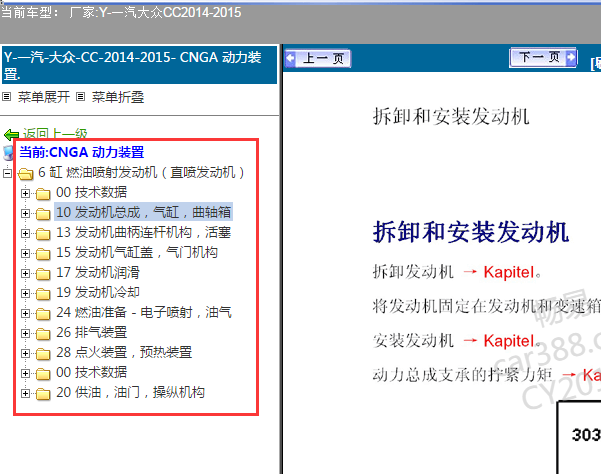Click the 菜单展开 list icon
This screenshot has width=601, height=474.
tap(7, 97)
